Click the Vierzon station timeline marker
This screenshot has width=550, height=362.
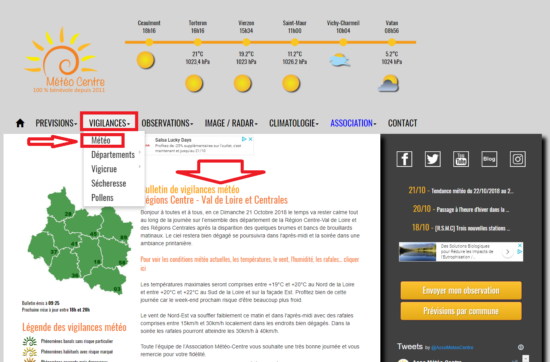[246, 42]
